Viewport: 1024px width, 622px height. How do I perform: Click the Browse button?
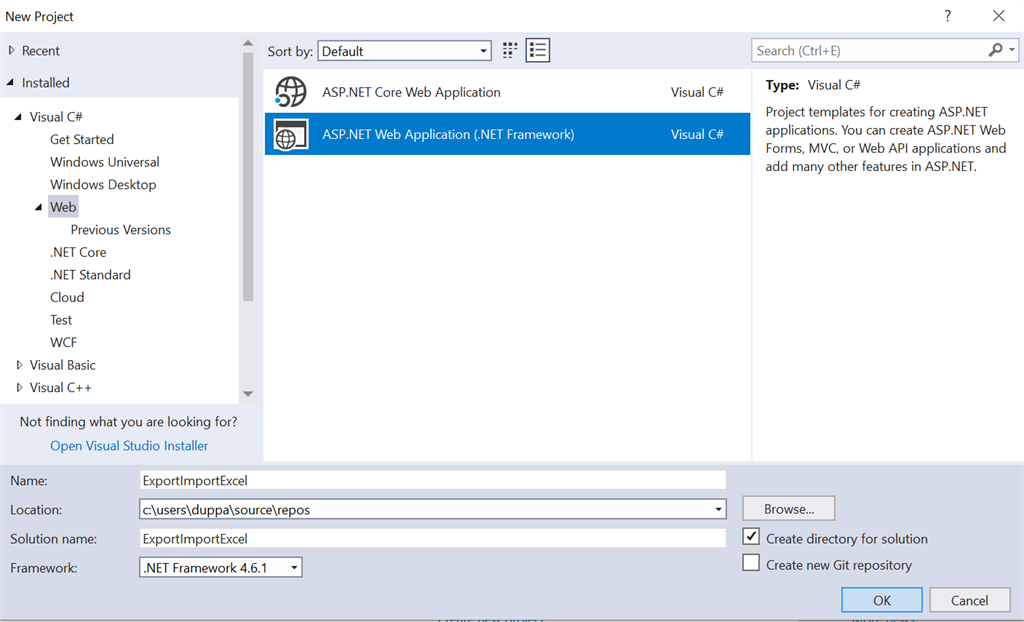(788, 508)
